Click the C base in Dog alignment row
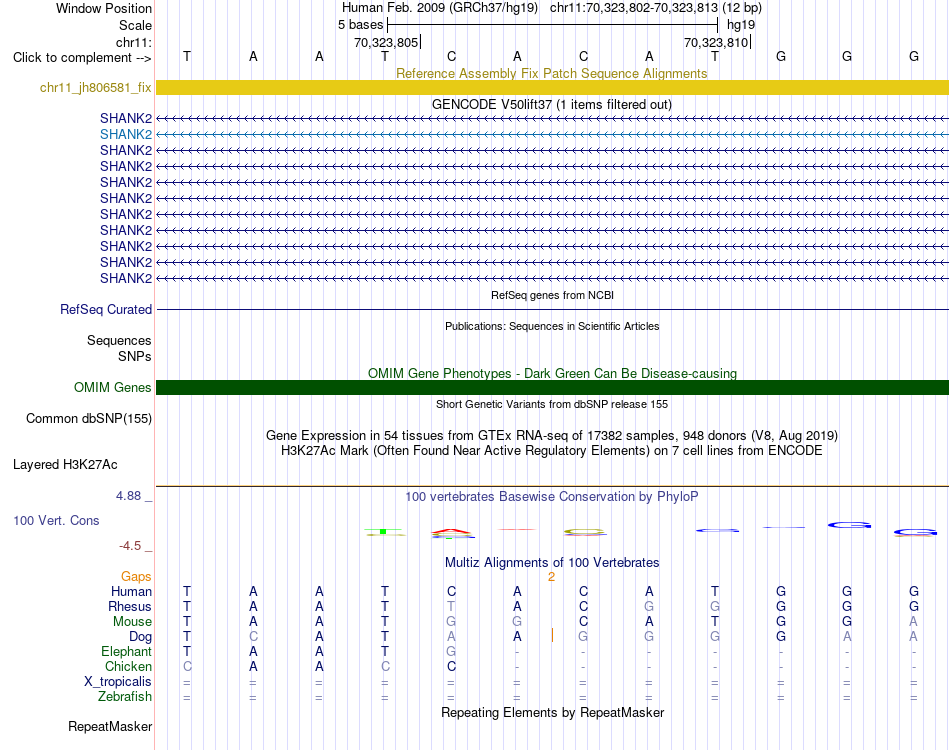 click(x=253, y=637)
